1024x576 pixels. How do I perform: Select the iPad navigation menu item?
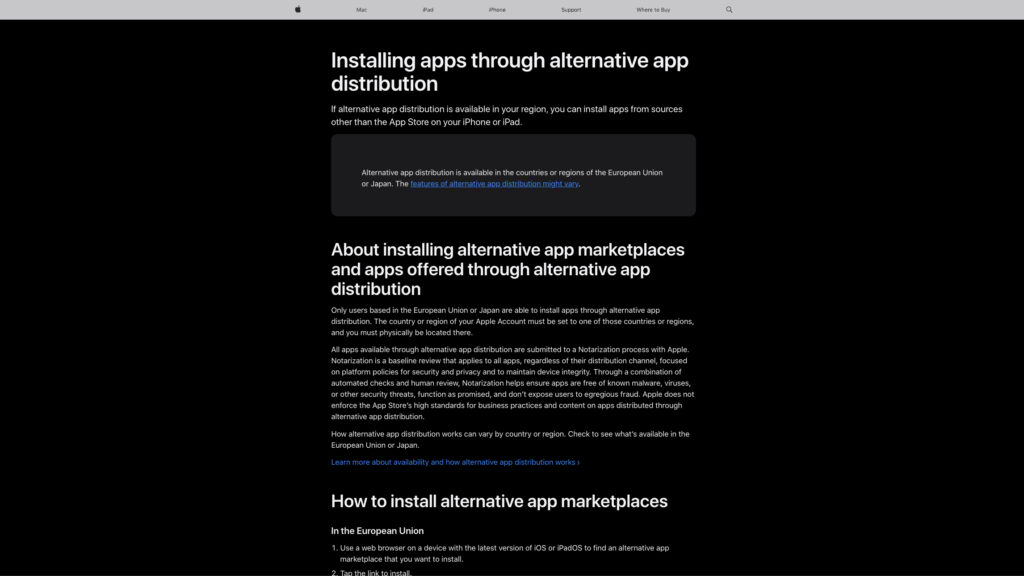click(x=427, y=9)
